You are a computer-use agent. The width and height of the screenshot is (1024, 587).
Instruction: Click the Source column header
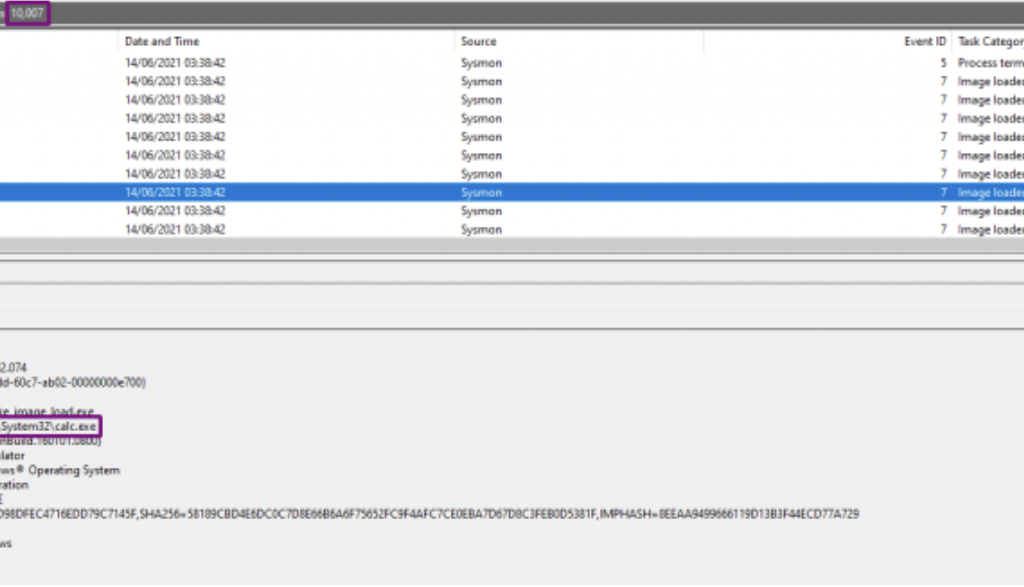click(478, 42)
